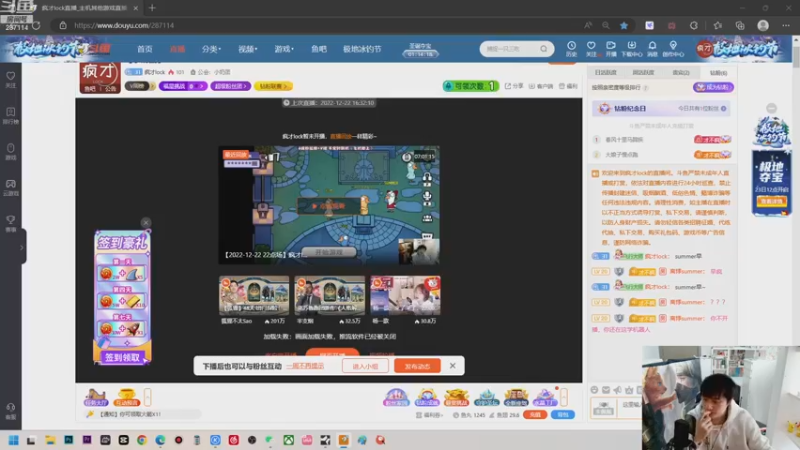Screen dimensions: 800x450
Task: Click the browser favorites star icon
Action: (x=624, y=25)
